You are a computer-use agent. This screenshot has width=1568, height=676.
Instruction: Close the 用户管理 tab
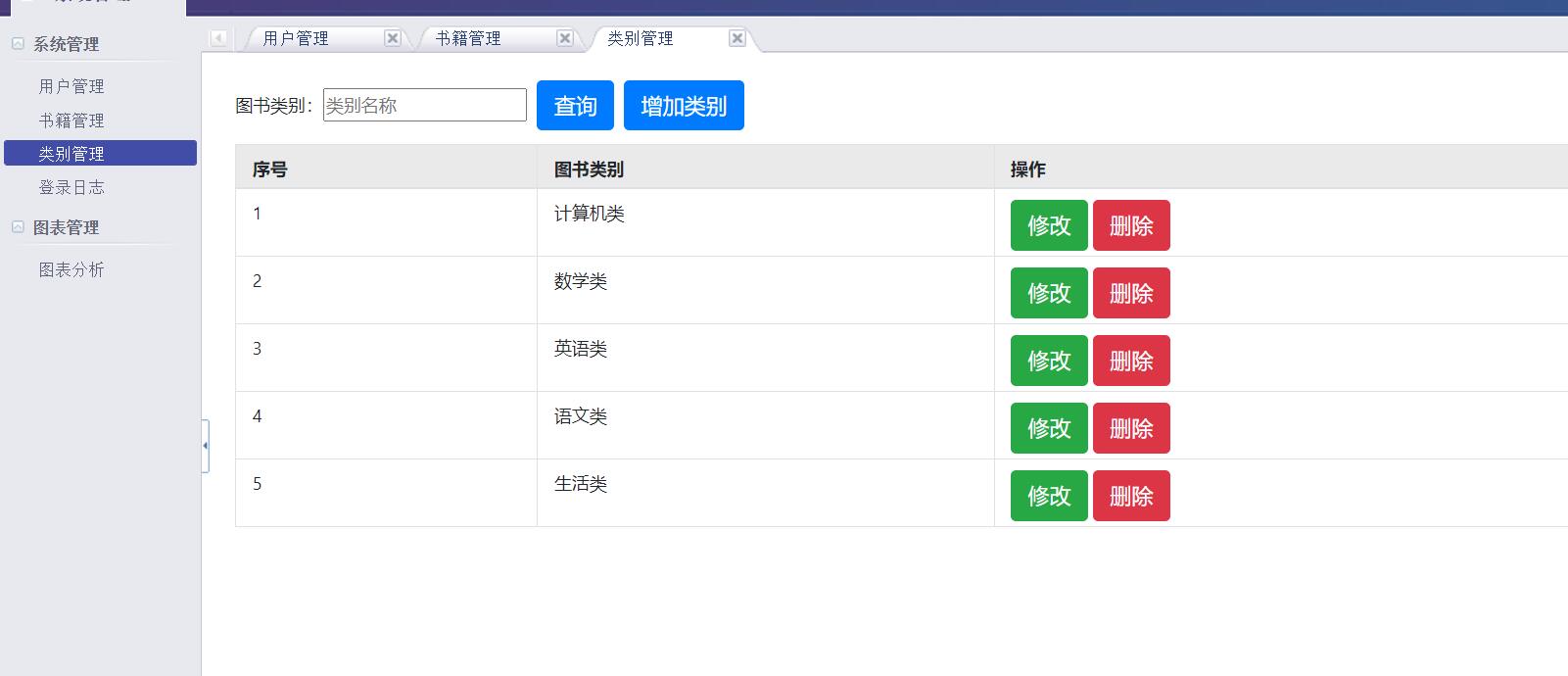(393, 38)
